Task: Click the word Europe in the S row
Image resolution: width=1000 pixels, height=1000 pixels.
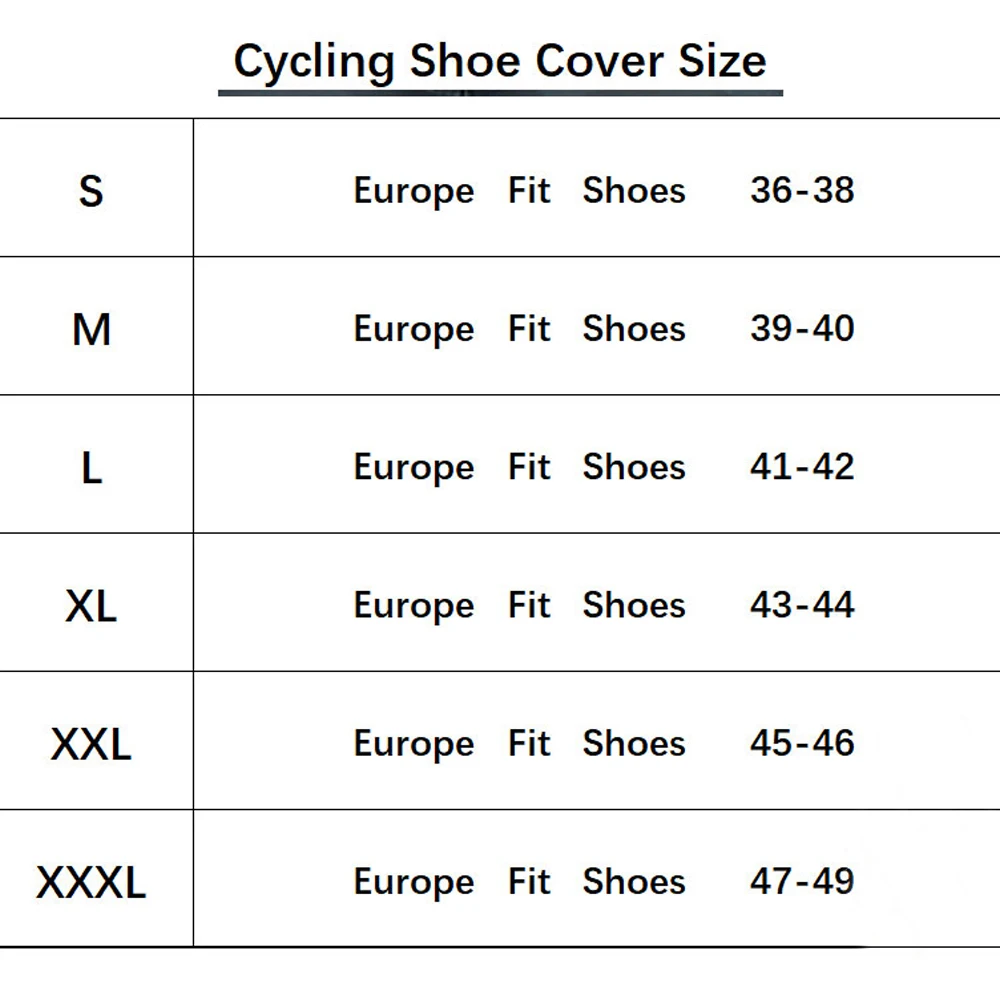Action: (x=413, y=192)
